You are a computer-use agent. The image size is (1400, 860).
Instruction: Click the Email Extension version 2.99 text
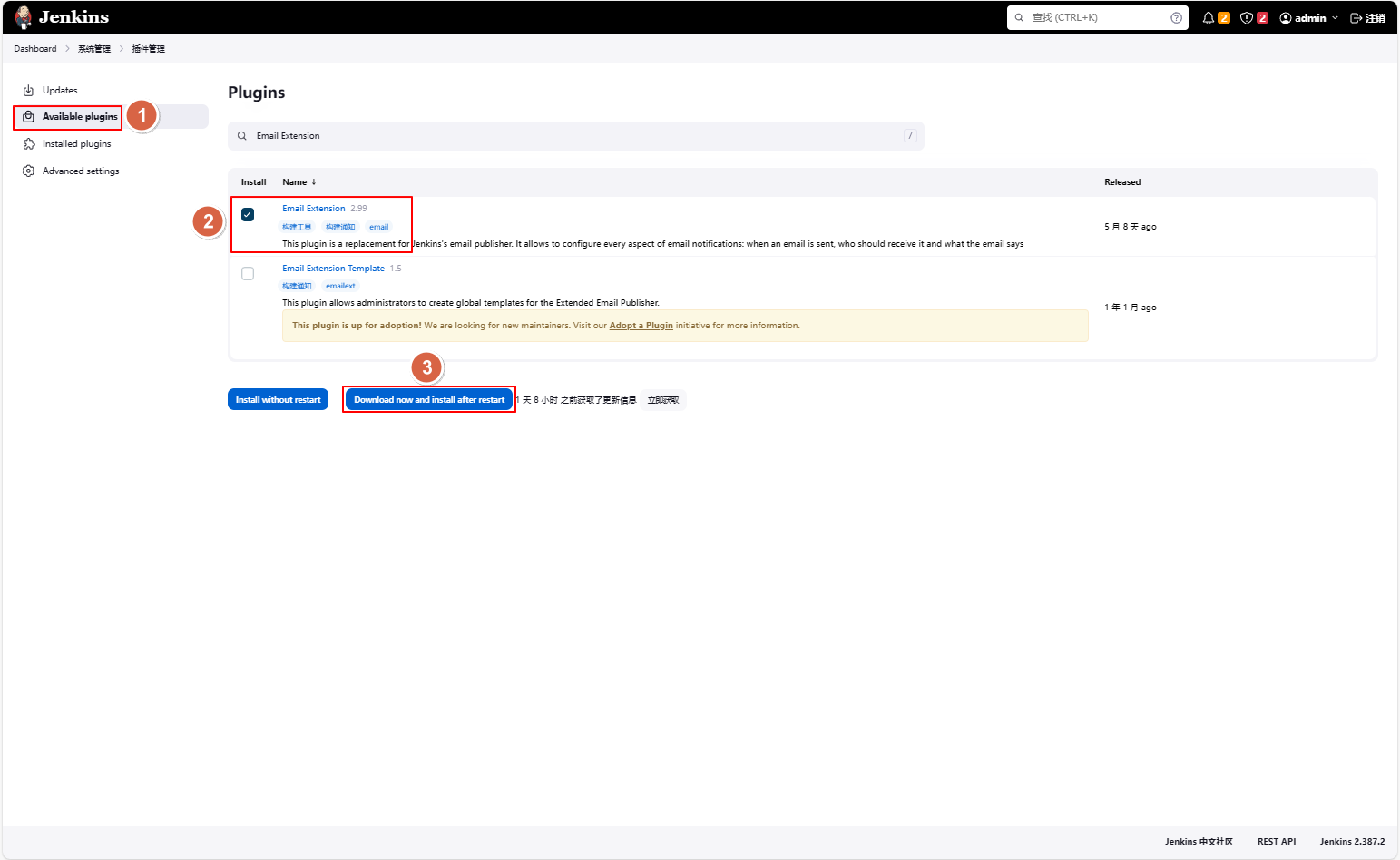click(359, 209)
